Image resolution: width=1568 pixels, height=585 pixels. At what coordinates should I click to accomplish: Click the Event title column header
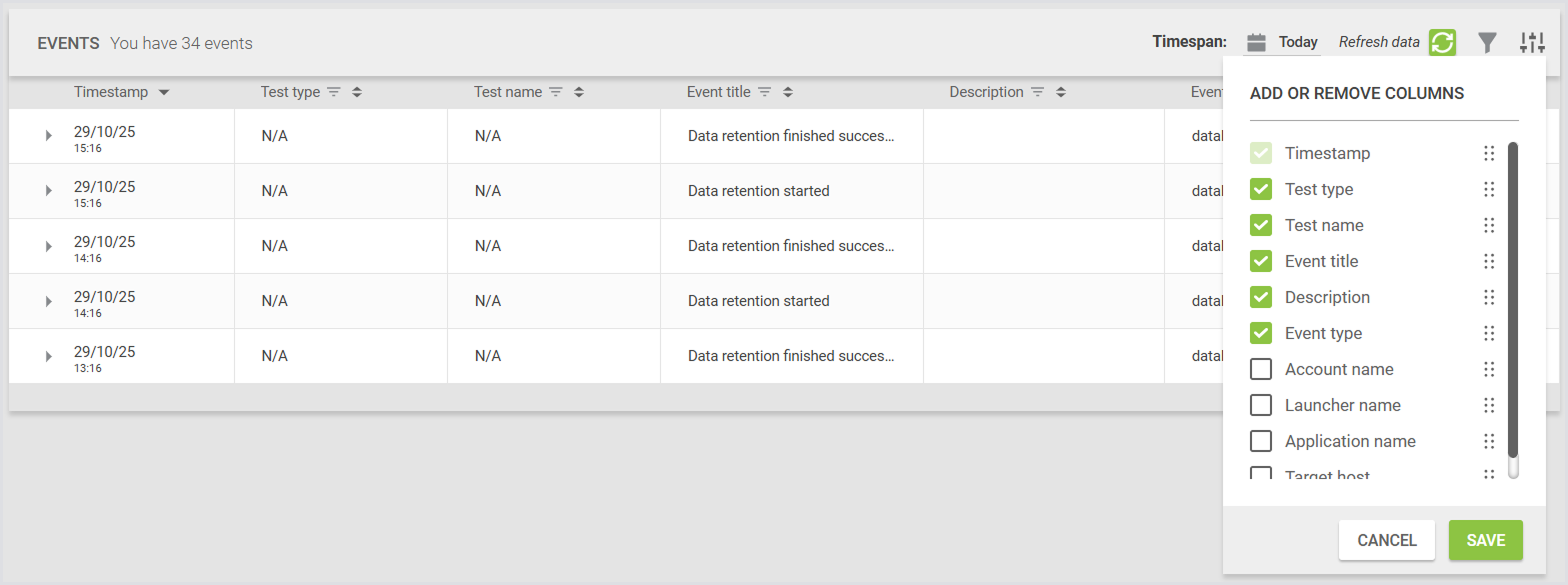tap(718, 92)
